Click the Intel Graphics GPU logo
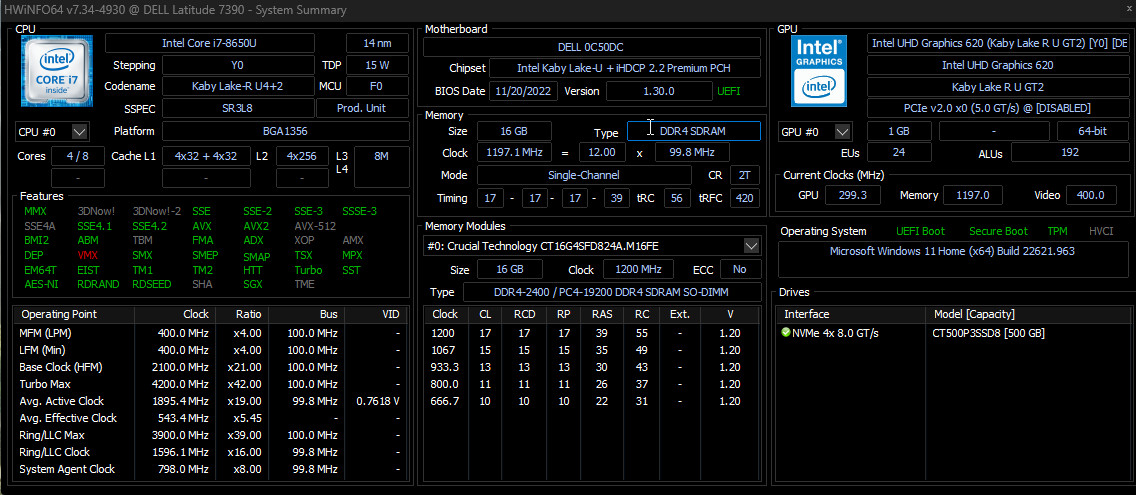This screenshot has width=1136, height=495. (821, 69)
